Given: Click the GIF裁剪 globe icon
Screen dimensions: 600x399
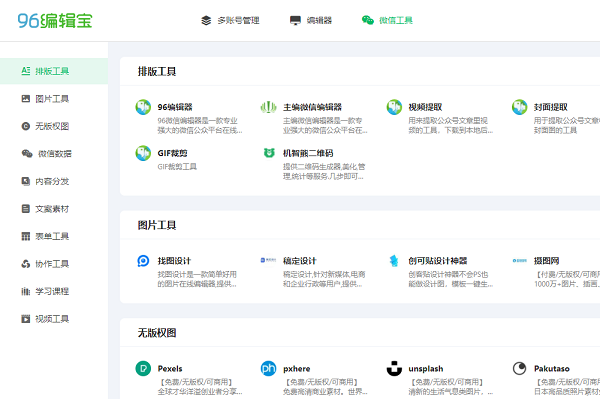Looking at the screenshot, I should [143, 153].
